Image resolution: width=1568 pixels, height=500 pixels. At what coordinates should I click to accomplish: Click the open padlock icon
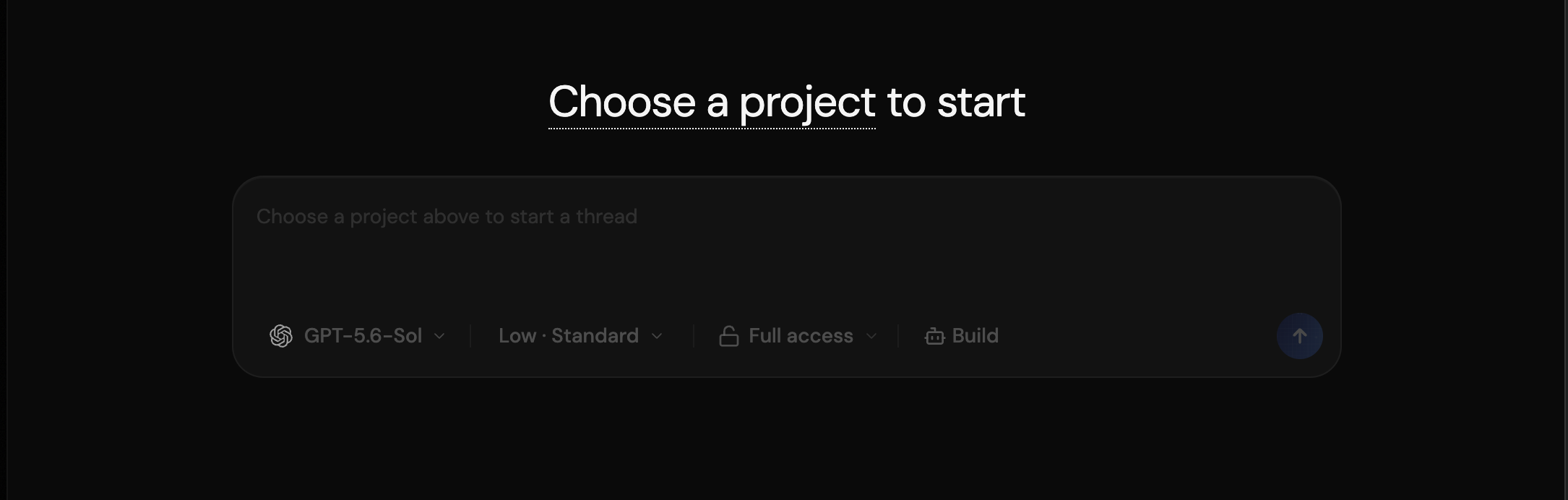[x=728, y=336]
